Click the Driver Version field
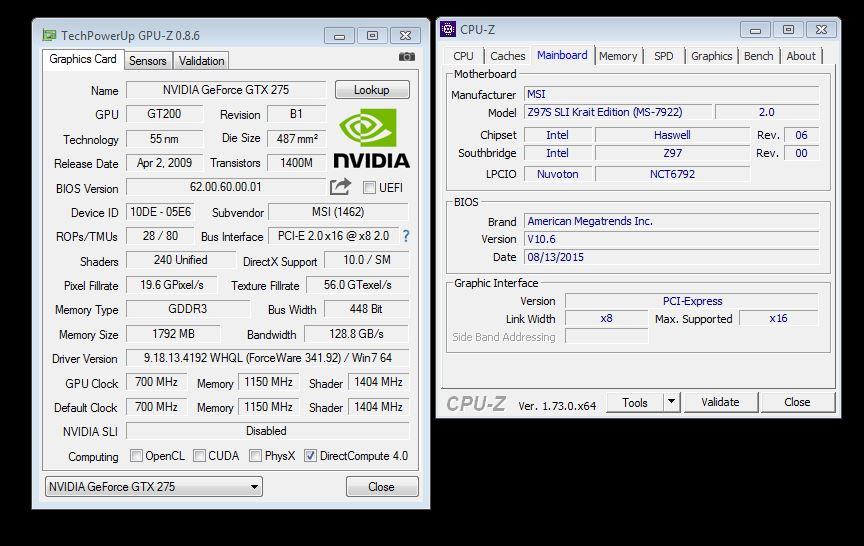The height and width of the screenshot is (546, 864). click(x=268, y=358)
